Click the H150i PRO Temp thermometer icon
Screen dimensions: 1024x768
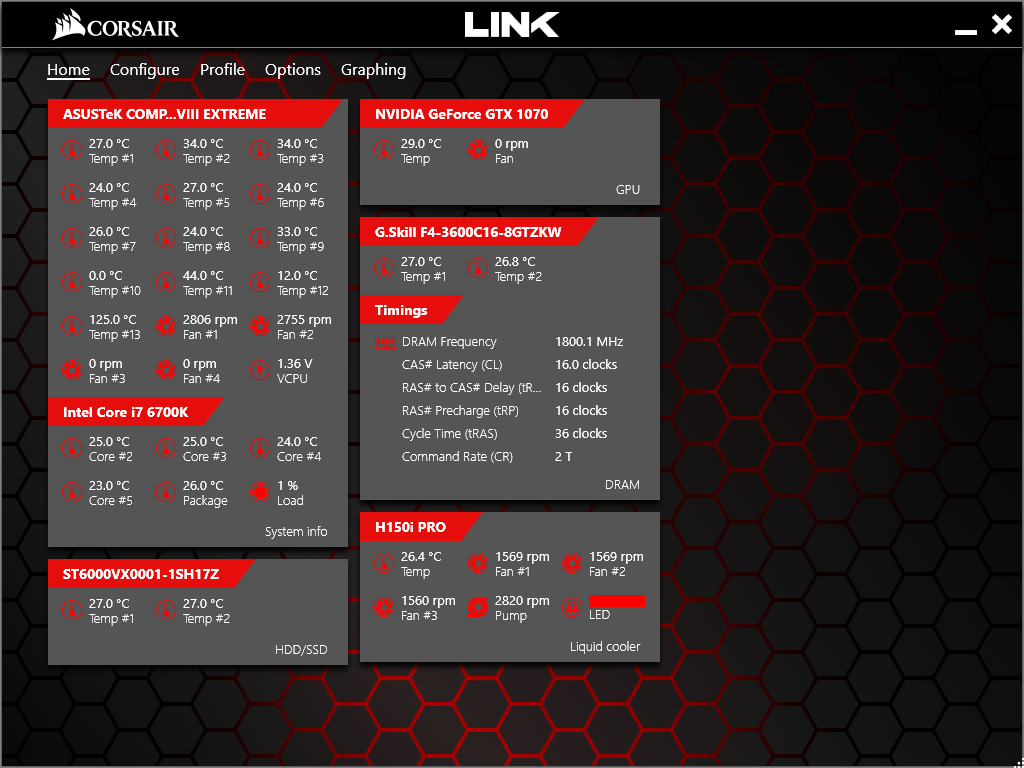(384, 564)
